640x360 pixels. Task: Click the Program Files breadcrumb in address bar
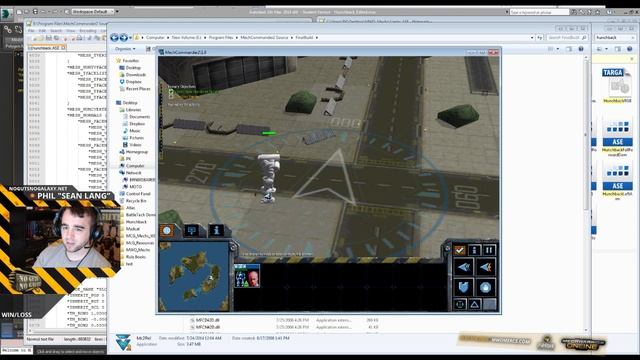221,38
